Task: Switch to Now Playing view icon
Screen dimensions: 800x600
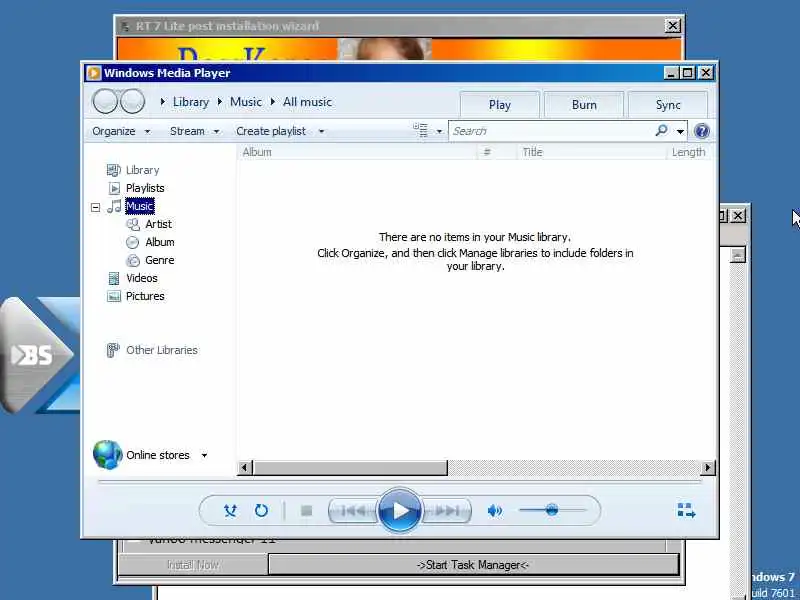Action: pyautogui.click(x=686, y=510)
